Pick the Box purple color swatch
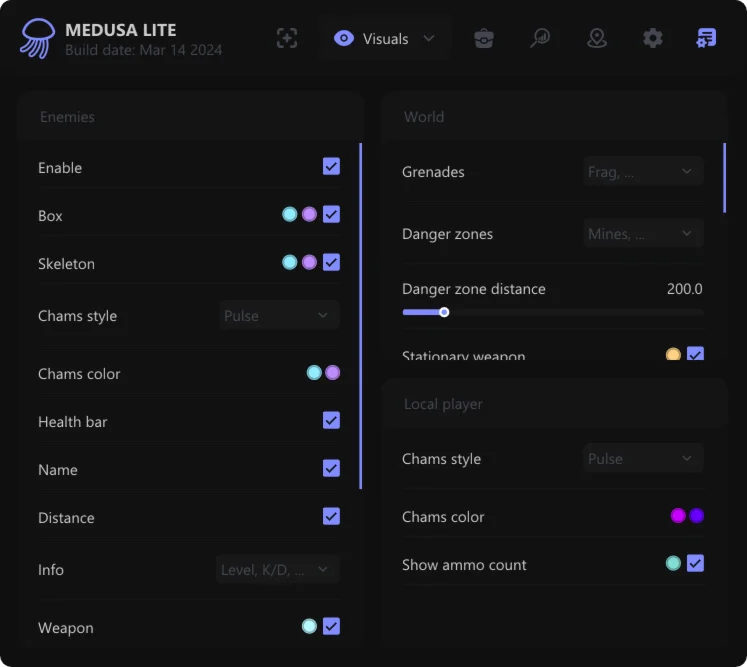The width and height of the screenshot is (747, 667). click(309, 214)
